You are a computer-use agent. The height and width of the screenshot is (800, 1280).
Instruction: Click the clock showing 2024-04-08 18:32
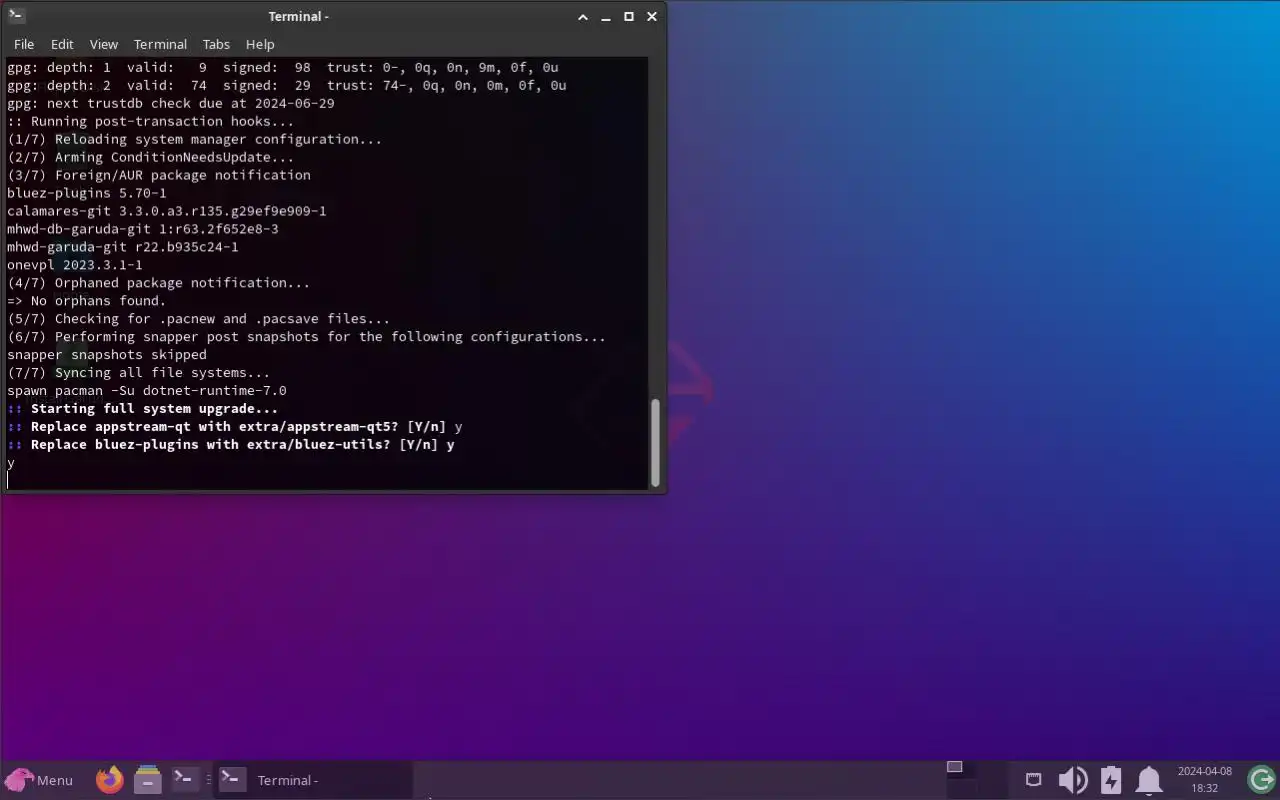[x=1205, y=780]
